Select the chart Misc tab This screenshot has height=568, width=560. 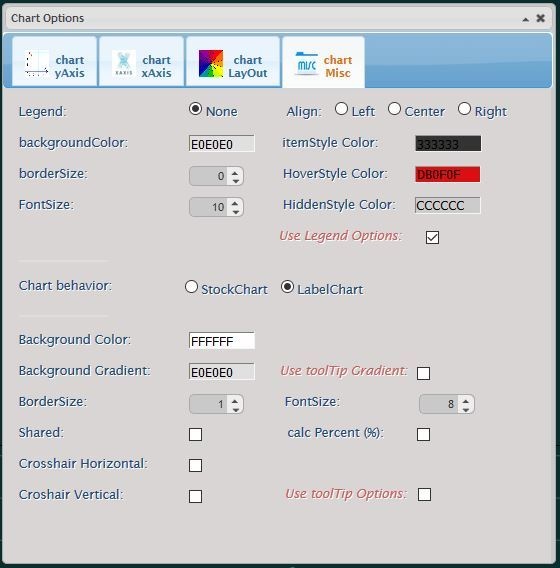pyautogui.click(x=323, y=62)
